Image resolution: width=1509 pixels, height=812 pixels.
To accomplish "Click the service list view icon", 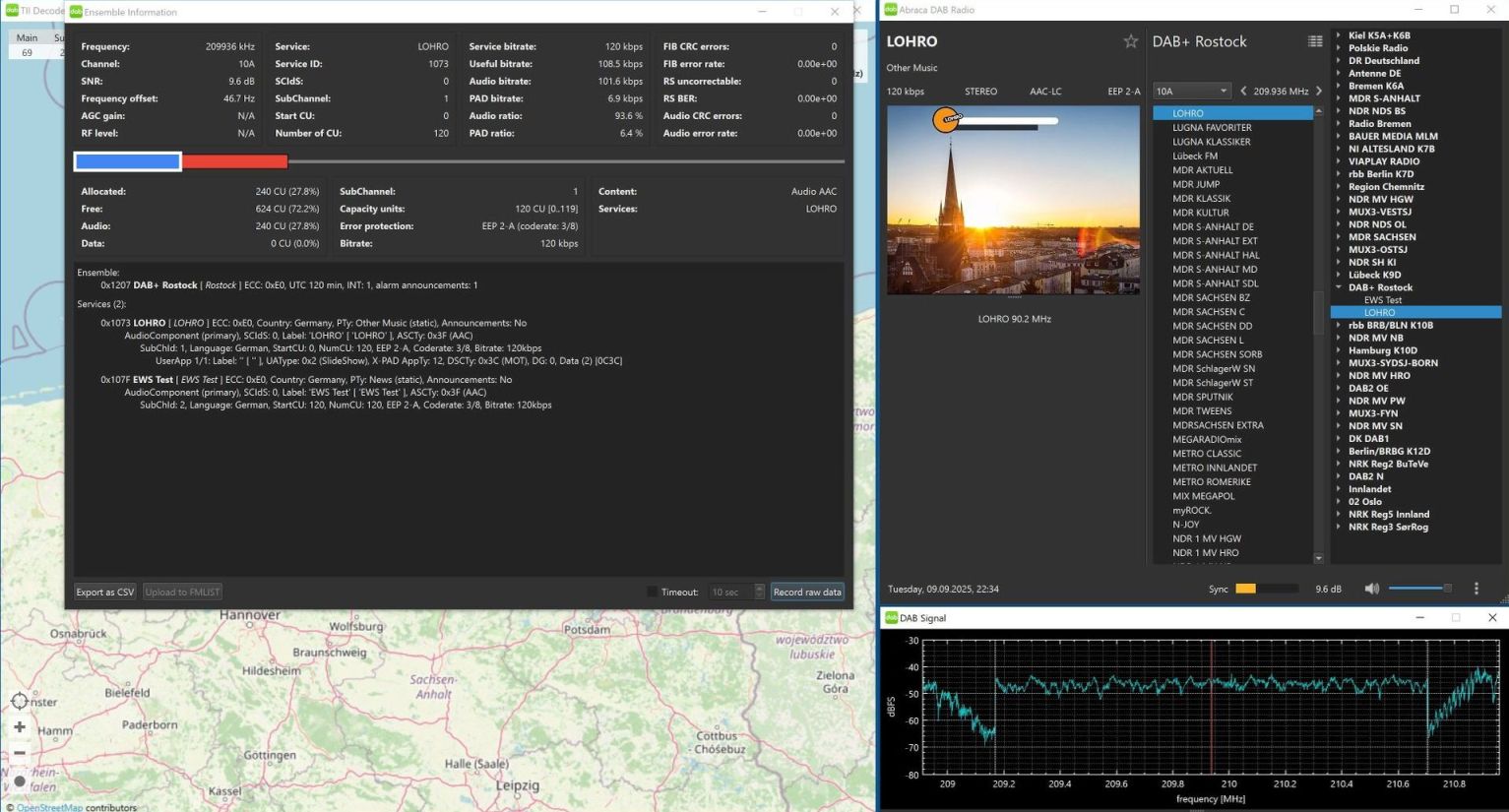I will pos(1314,41).
